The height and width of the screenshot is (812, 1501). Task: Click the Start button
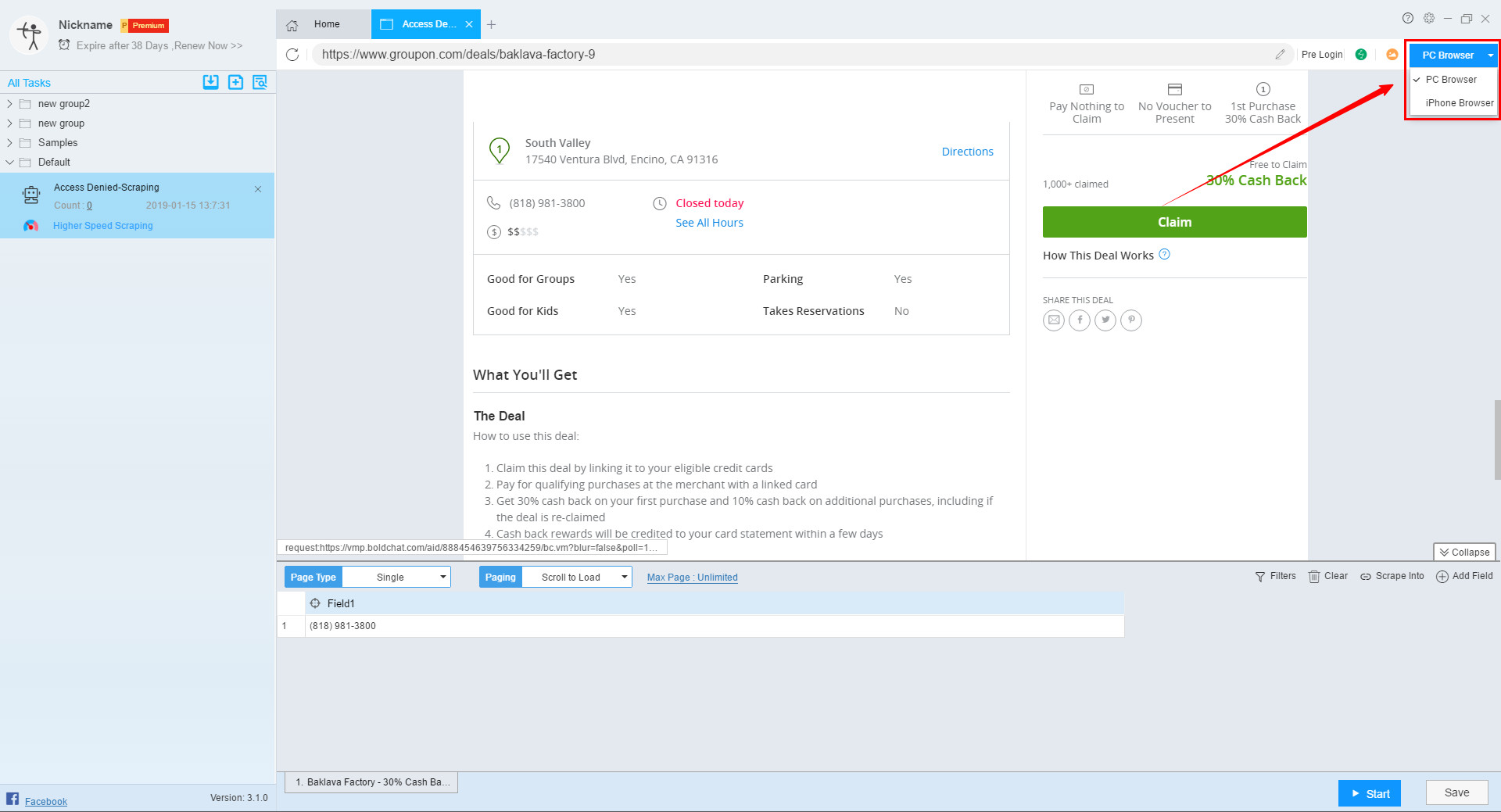pyautogui.click(x=1369, y=793)
